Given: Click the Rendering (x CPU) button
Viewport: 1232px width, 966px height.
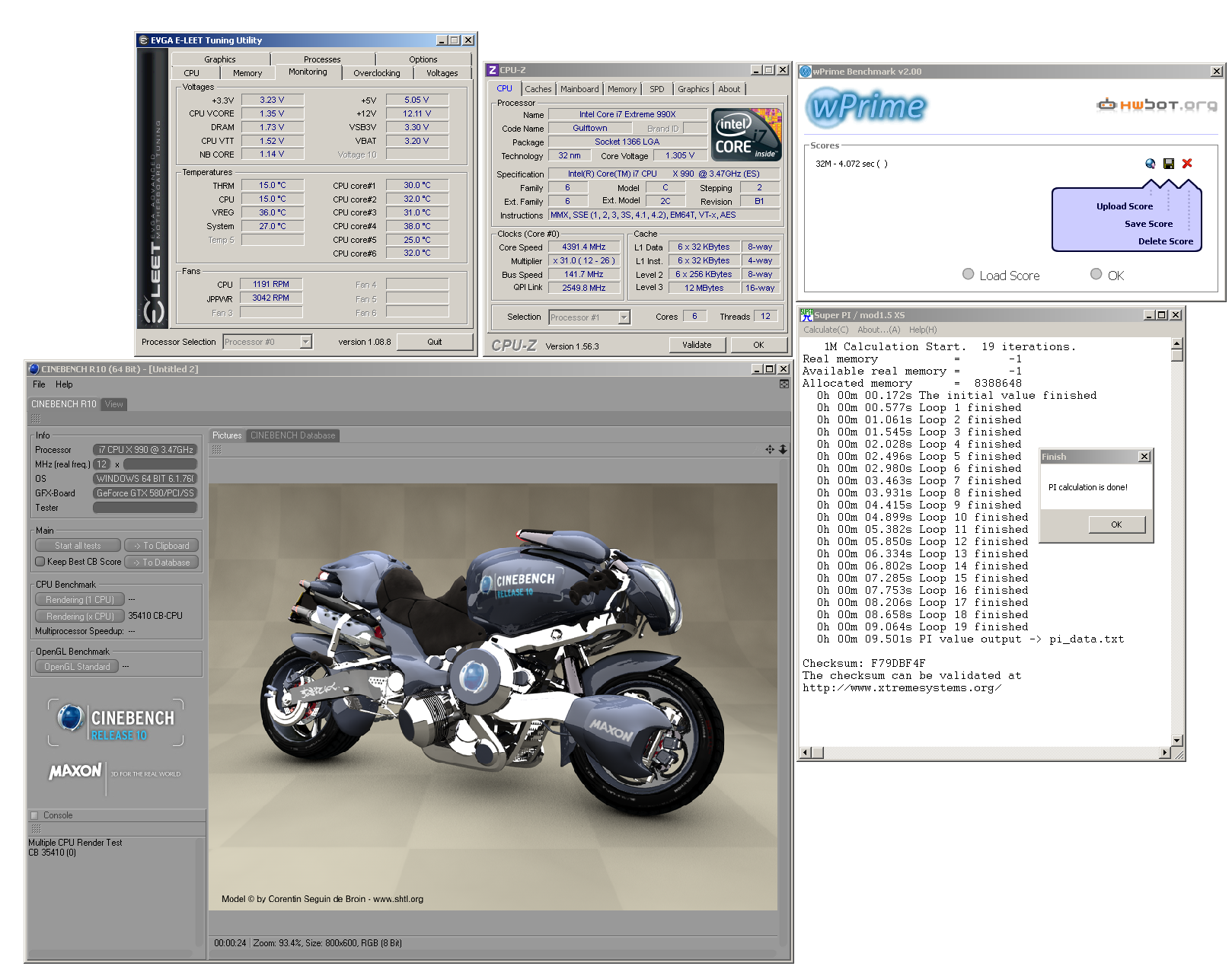Looking at the screenshot, I should [x=80, y=617].
